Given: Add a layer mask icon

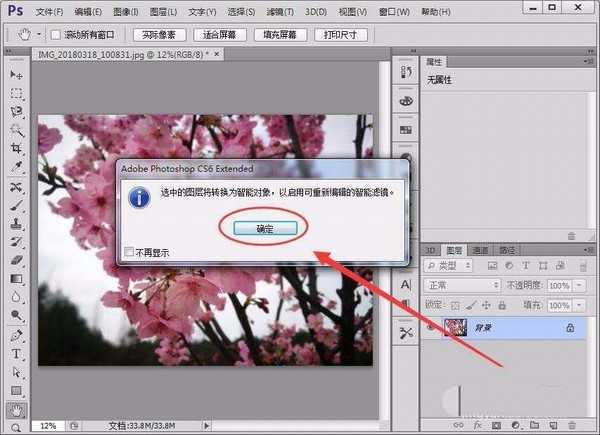Looking at the screenshot, I should (496, 425).
